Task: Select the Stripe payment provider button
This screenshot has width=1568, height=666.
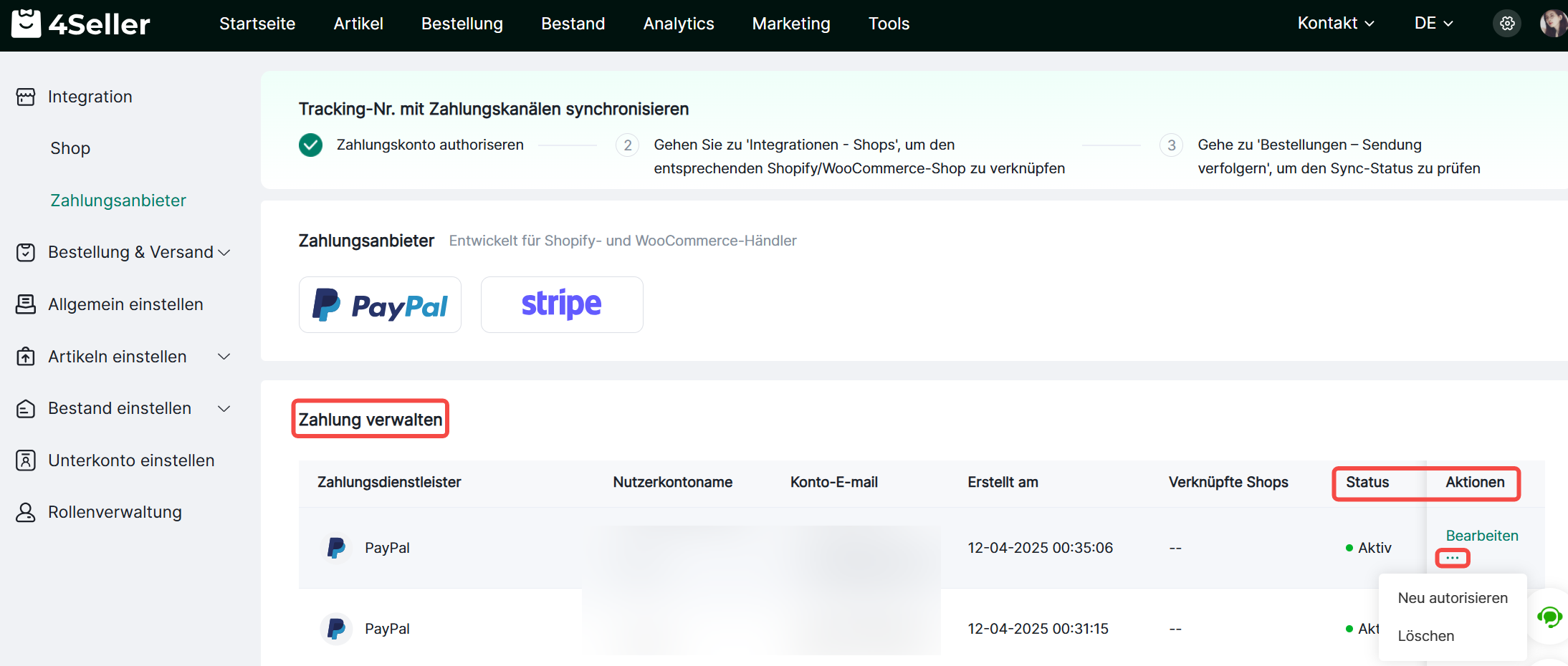Action: click(x=562, y=304)
